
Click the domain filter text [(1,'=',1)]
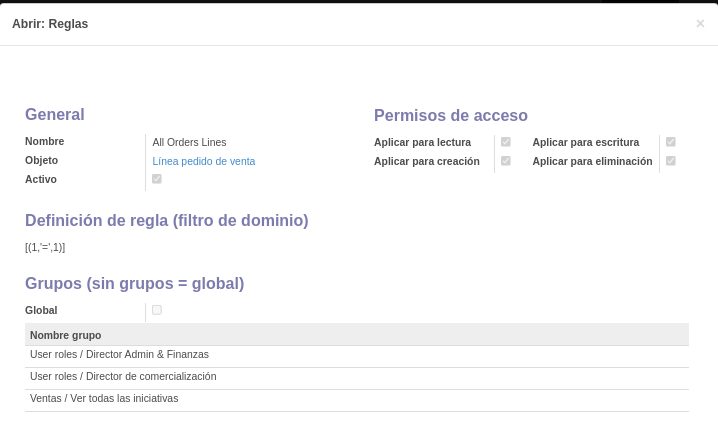point(45,248)
